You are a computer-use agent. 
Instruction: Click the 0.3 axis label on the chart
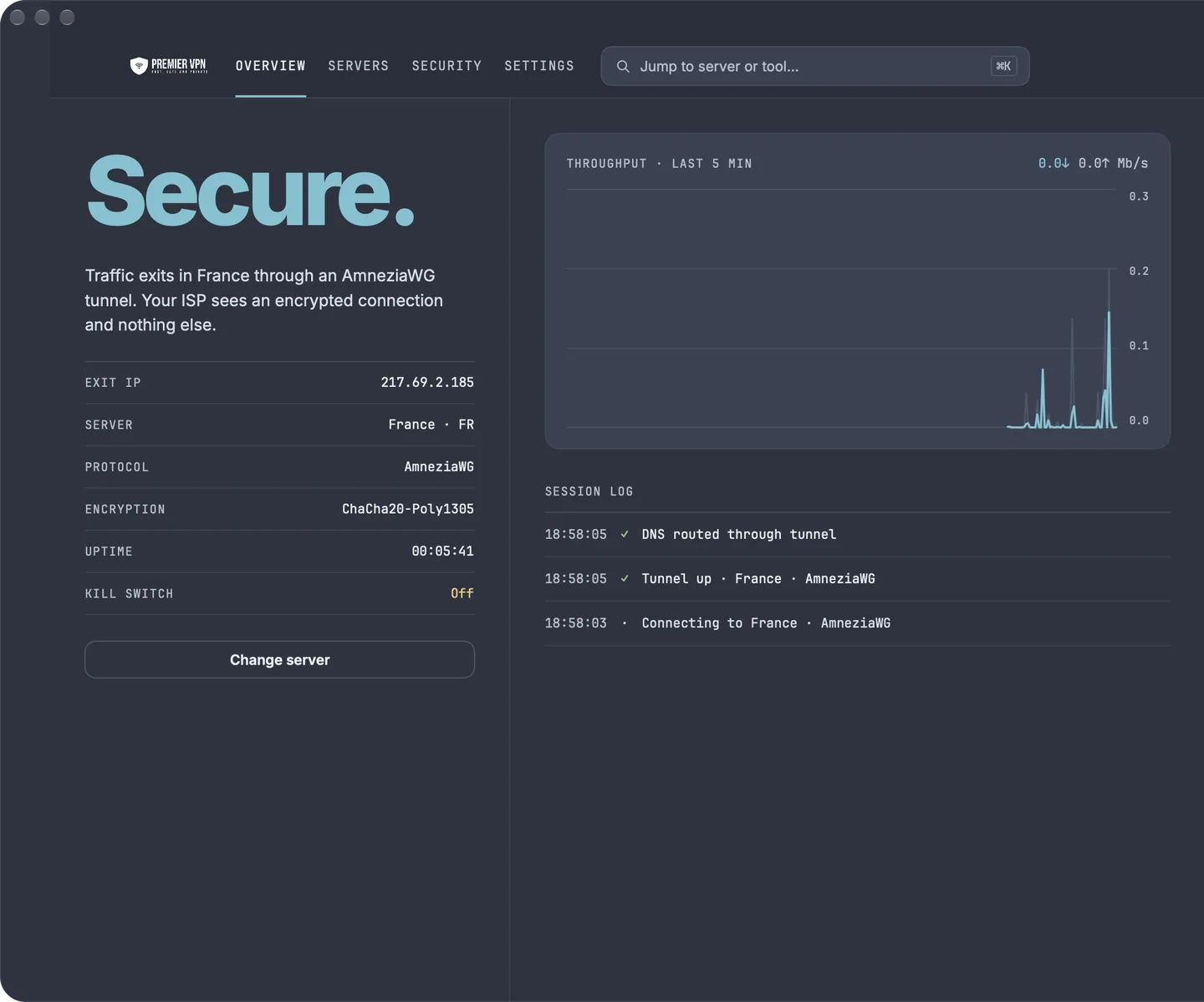click(x=1139, y=196)
